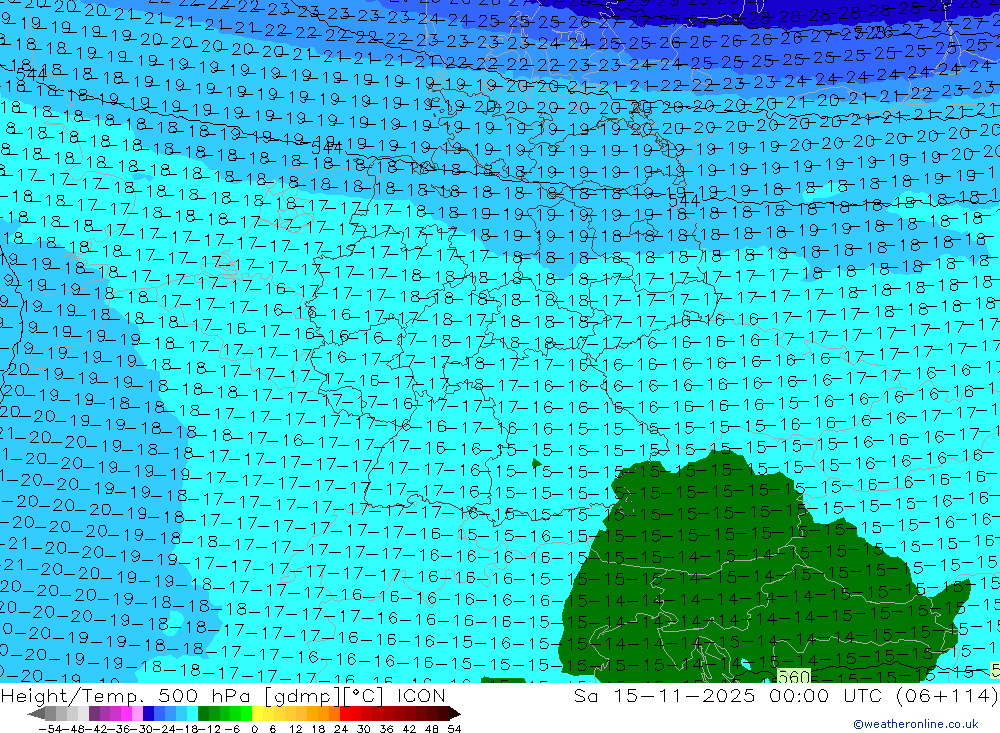Click the map title 'Height/Temp. 500 hPa'
This screenshot has width=1000, height=733.
pyautogui.click(x=126, y=695)
